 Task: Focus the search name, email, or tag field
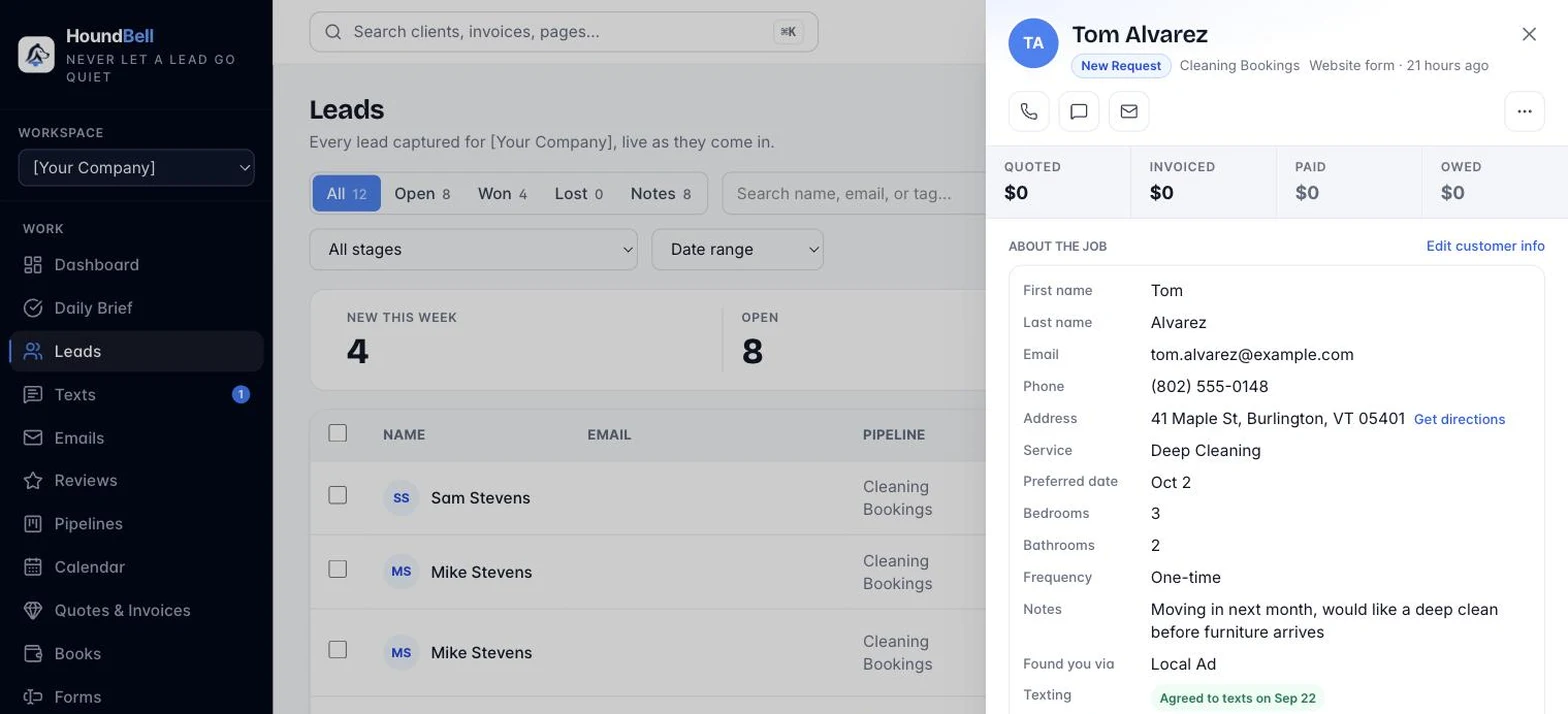(854, 193)
